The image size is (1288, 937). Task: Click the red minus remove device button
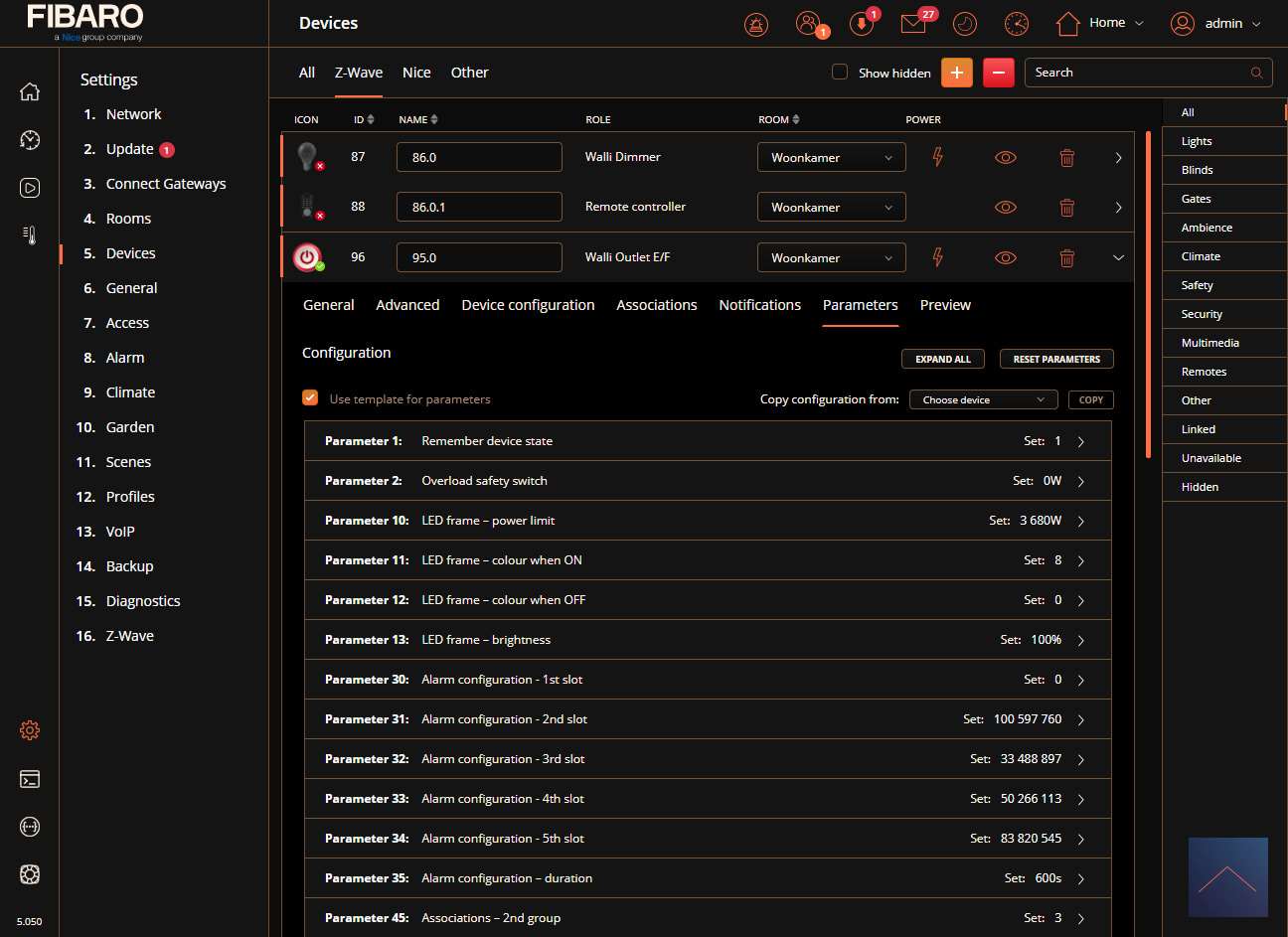[x=999, y=73]
